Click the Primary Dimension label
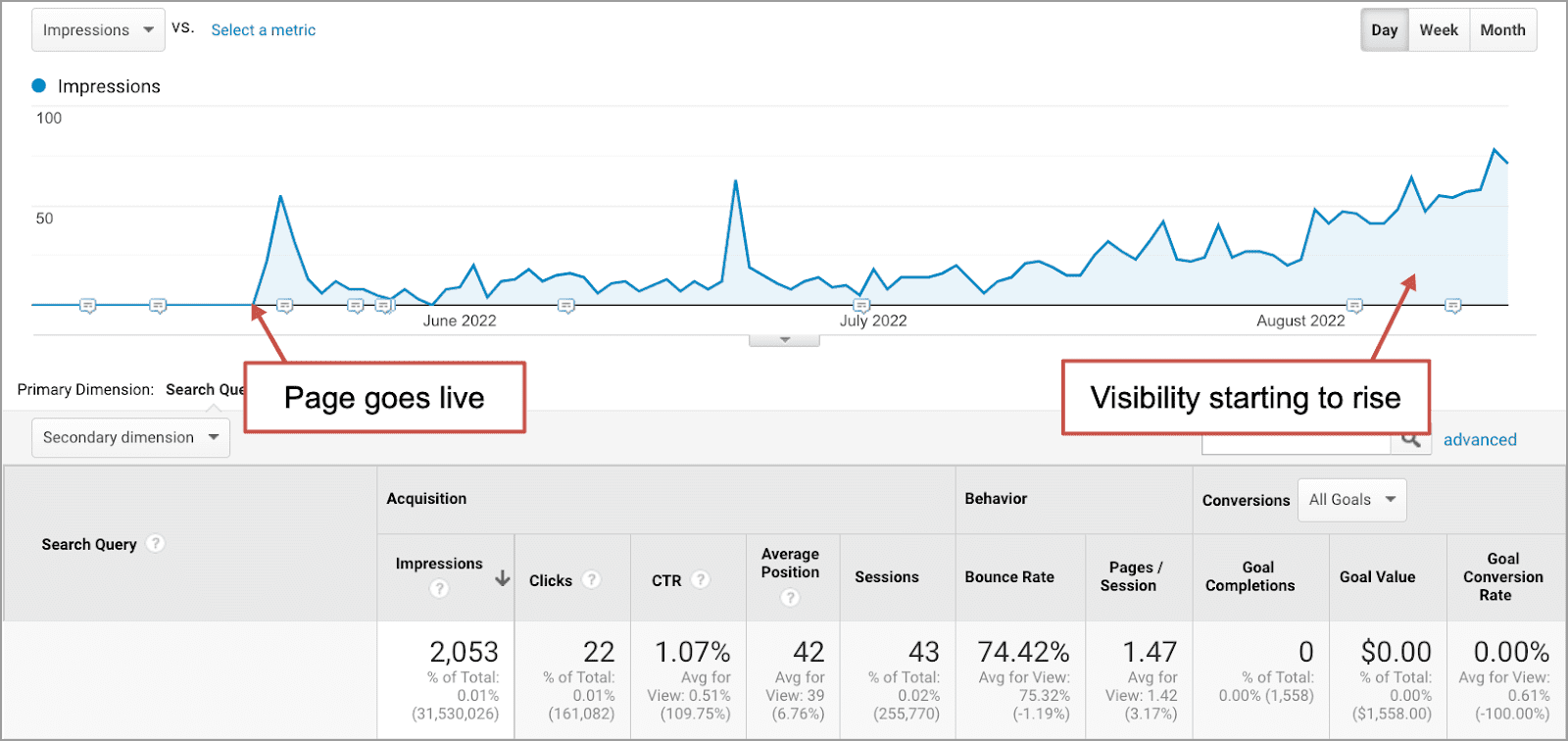The image size is (1568, 741). (x=85, y=389)
